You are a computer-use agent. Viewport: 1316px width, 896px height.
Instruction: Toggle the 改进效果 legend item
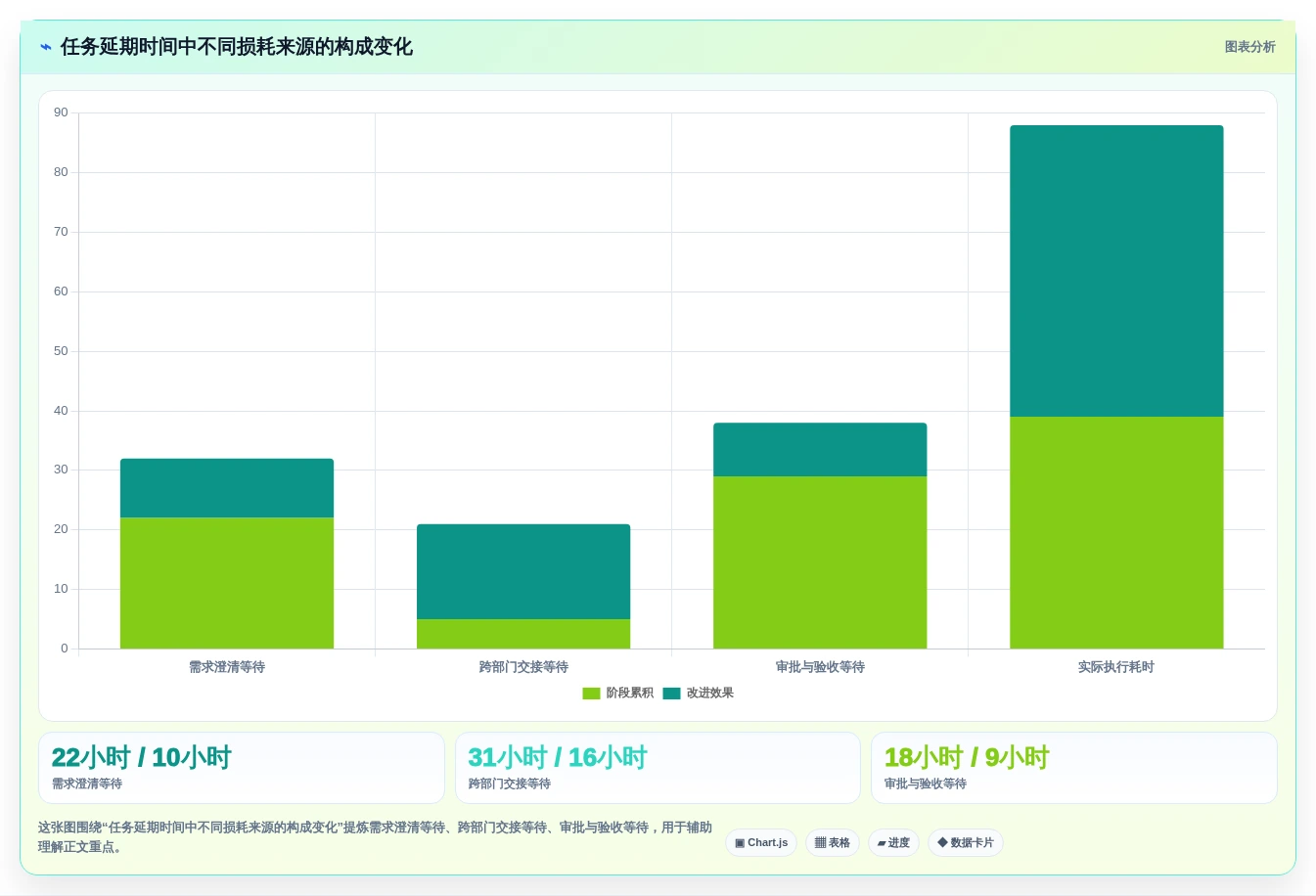[x=698, y=693]
